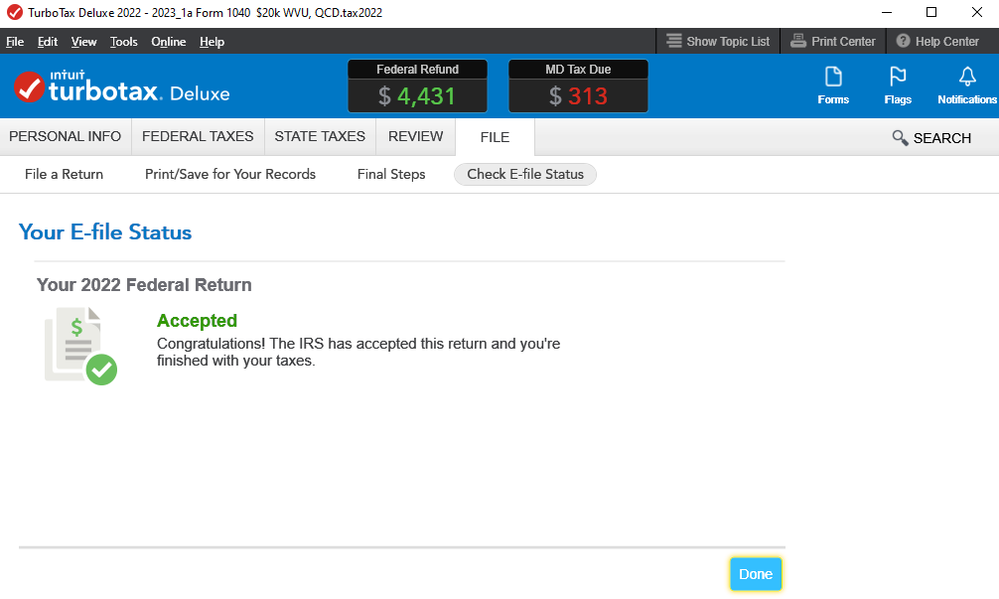
Task: Go to Print/Save for Your Records
Action: pos(230,174)
